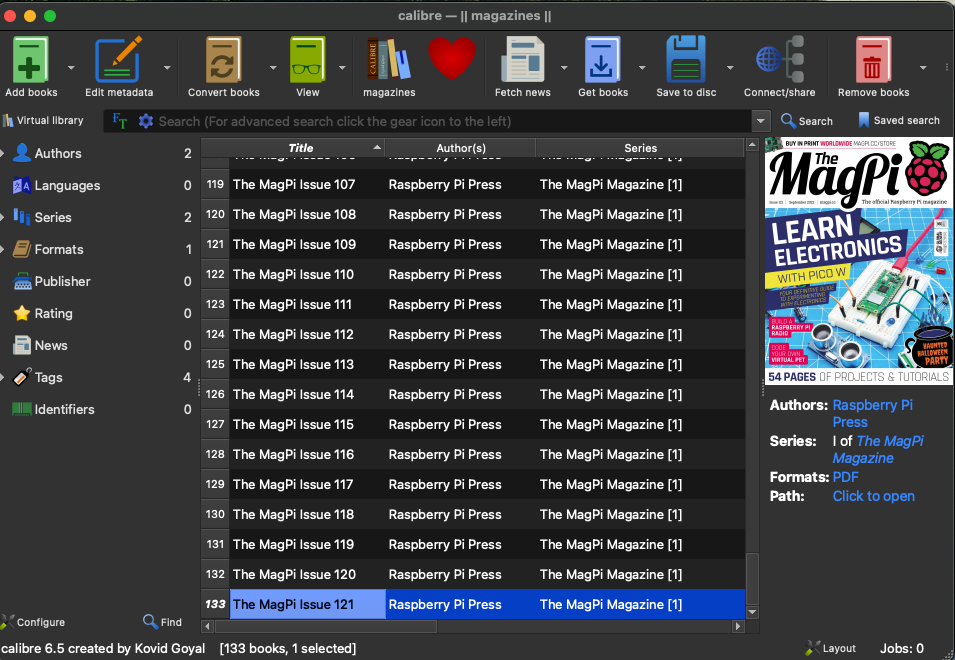Click the MagPi cover thumbnail

click(x=859, y=262)
